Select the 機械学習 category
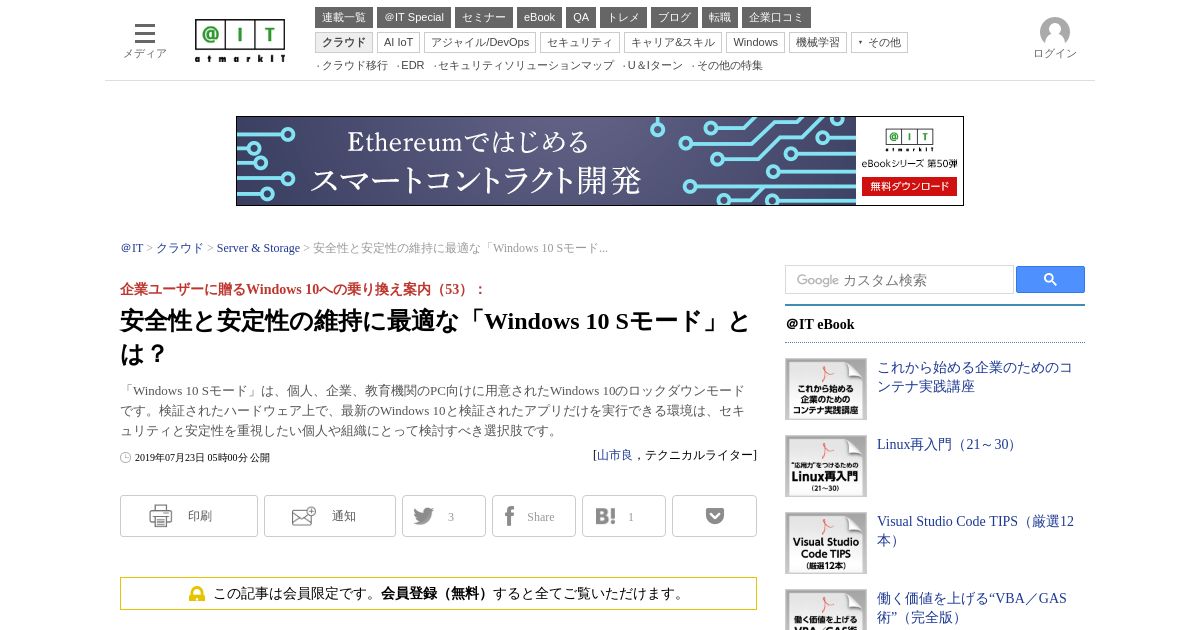 point(818,42)
